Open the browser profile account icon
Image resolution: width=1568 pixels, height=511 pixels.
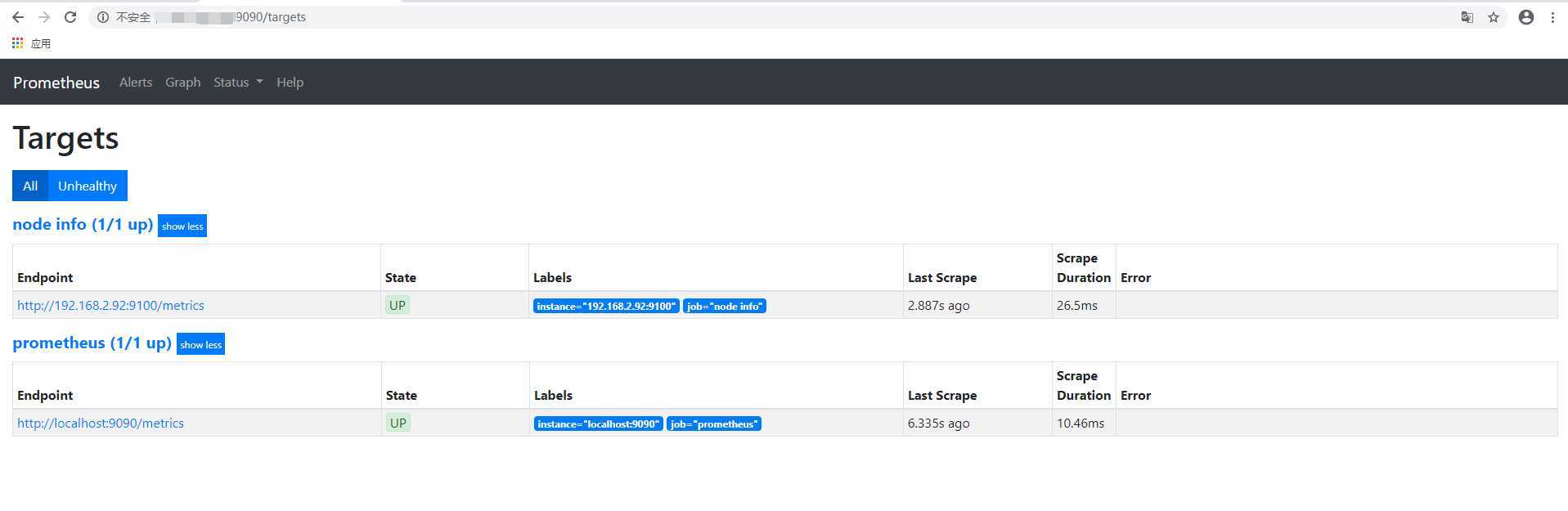(1526, 17)
